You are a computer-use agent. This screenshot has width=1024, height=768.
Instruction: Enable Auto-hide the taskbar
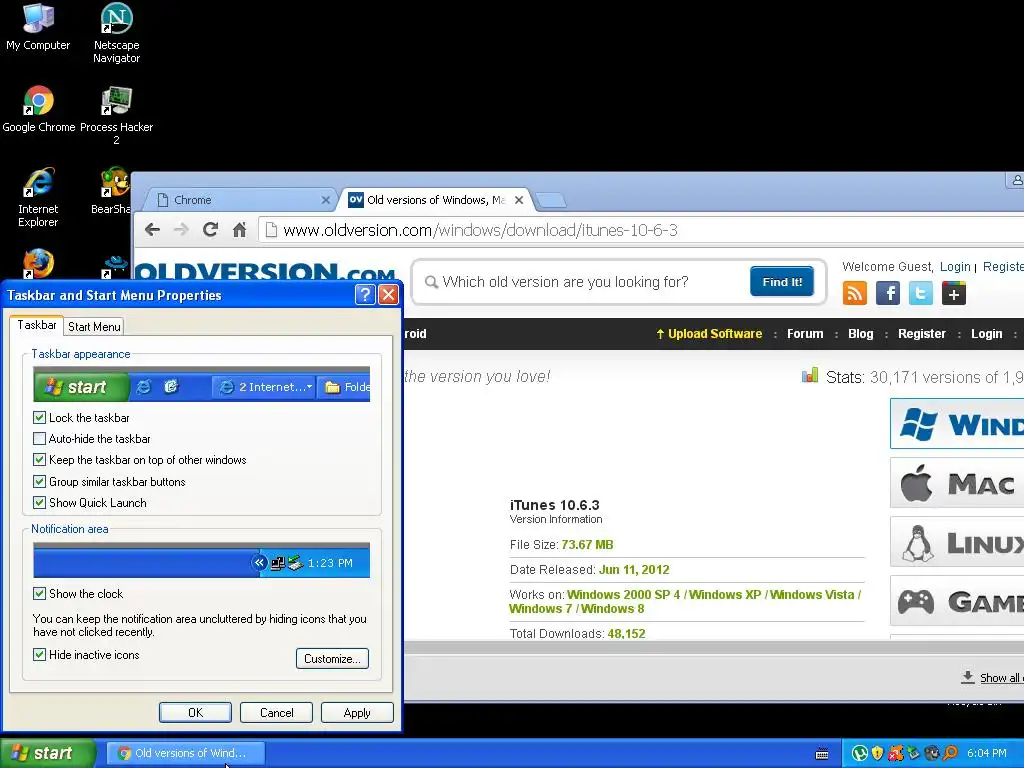(x=39, y=439)
